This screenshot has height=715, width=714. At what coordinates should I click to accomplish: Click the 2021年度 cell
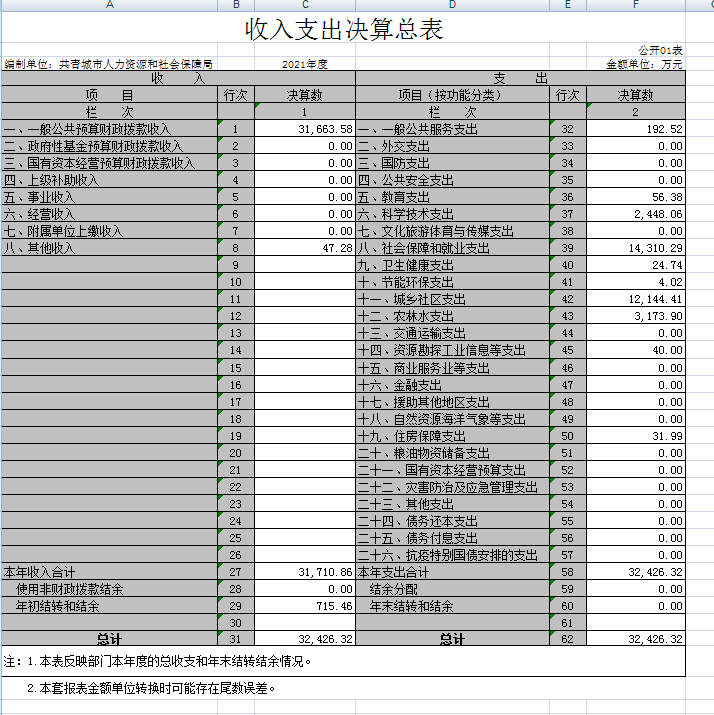click(x=305, y=64)
